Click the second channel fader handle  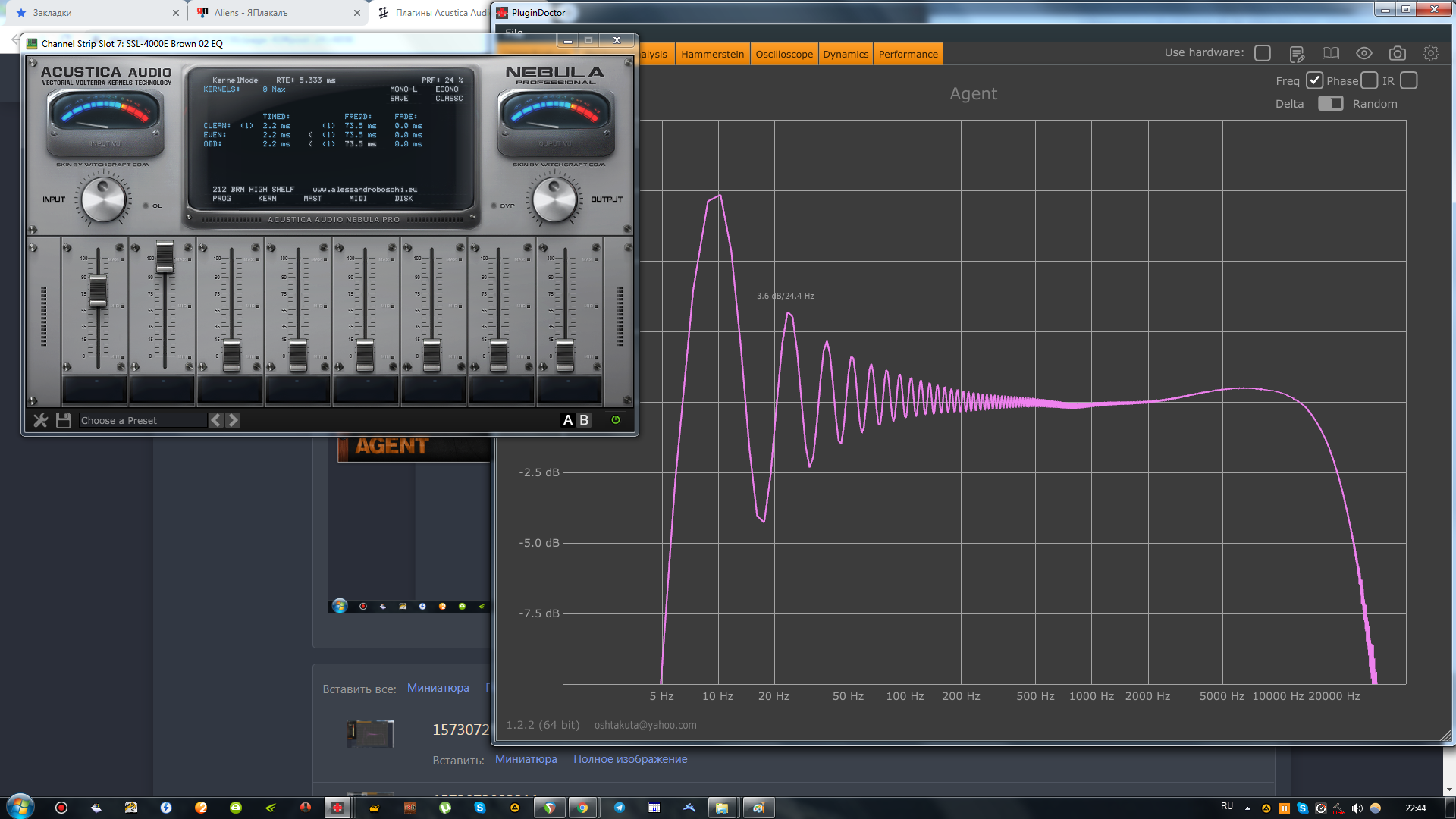tap(165, 256)
